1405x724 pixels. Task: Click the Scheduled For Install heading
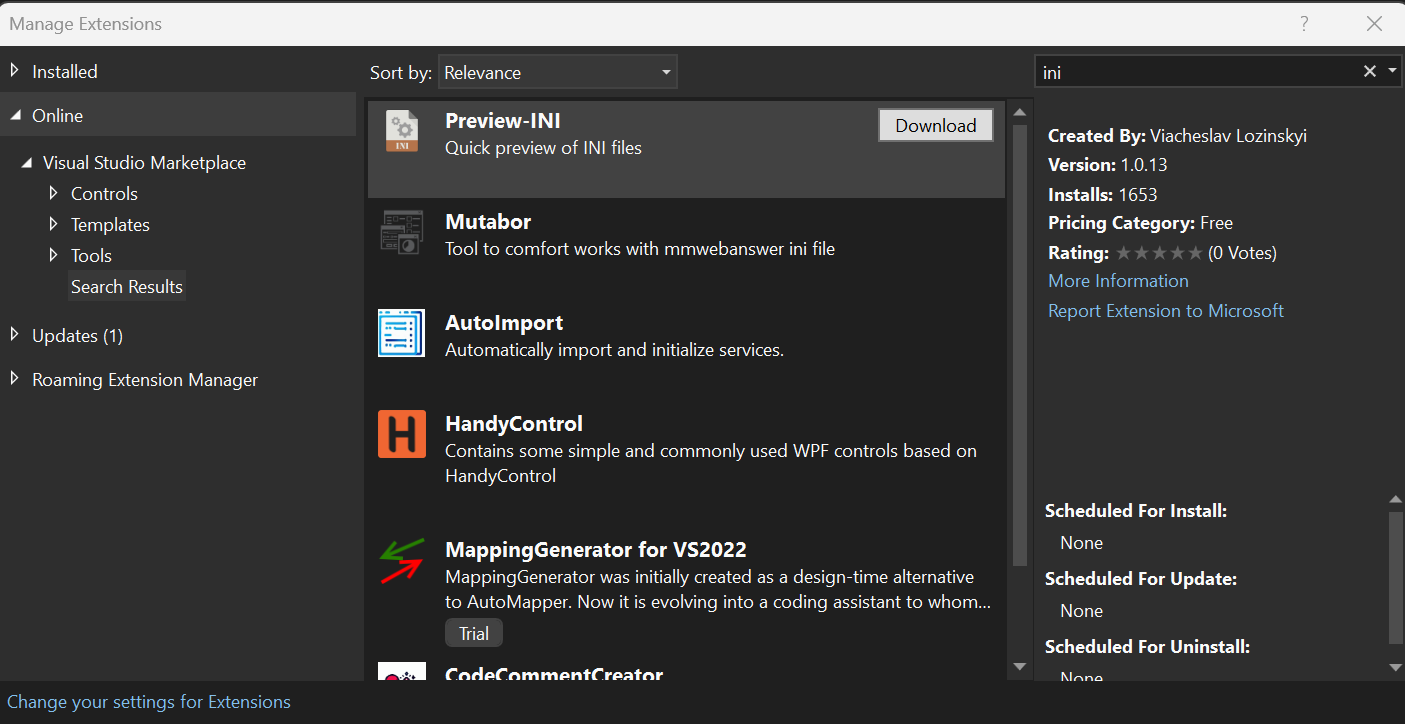click(x=1136, y=511)
